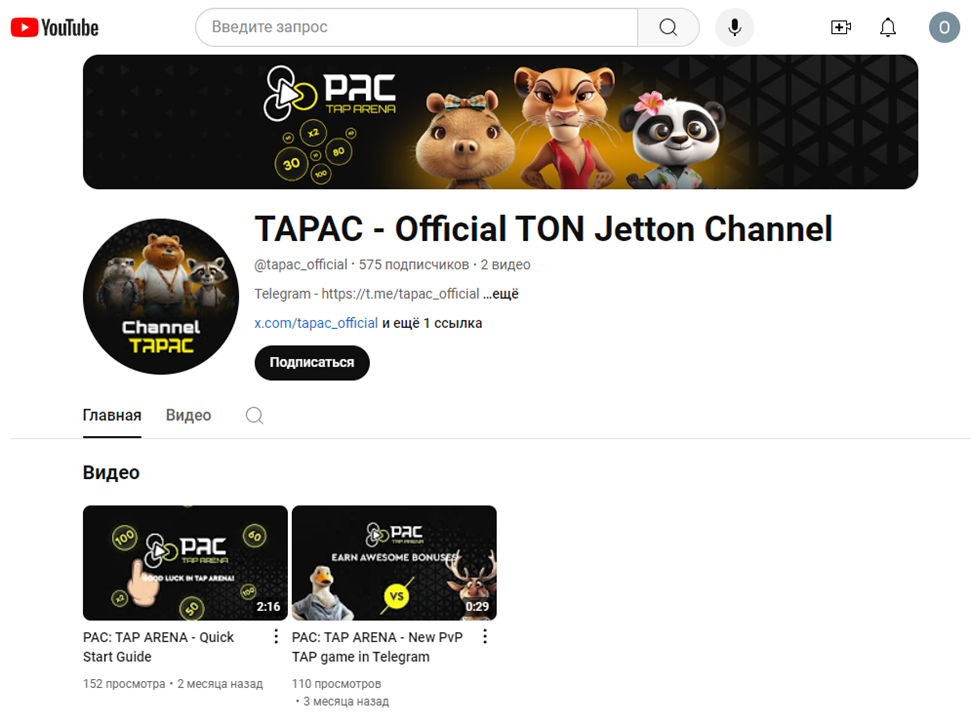The height and width of the screenshot is (725, 971).
Task: Open the options menu for Quick Start Guide video
Action: [276, 636]
